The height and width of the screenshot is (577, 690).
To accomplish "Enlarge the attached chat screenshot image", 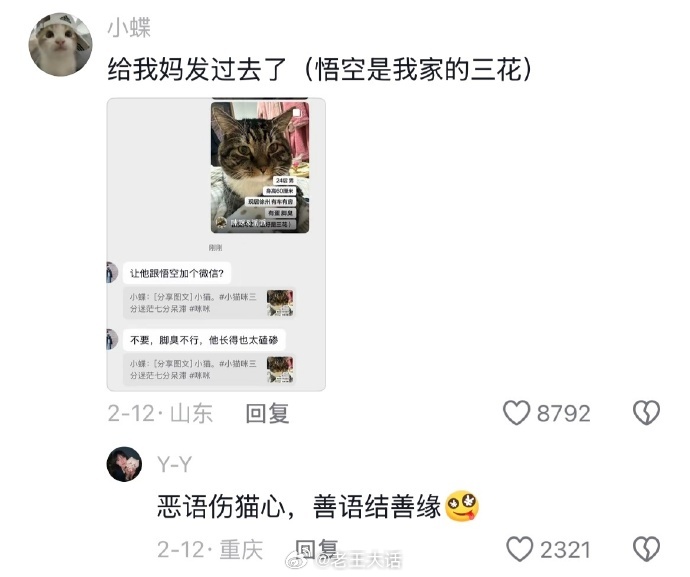I will click(x=216, y=244).
